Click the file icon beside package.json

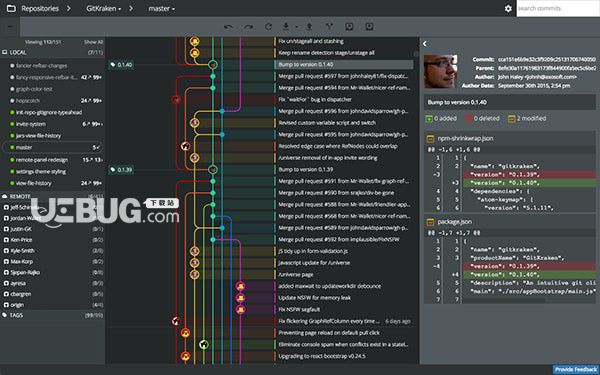[430, 222]
